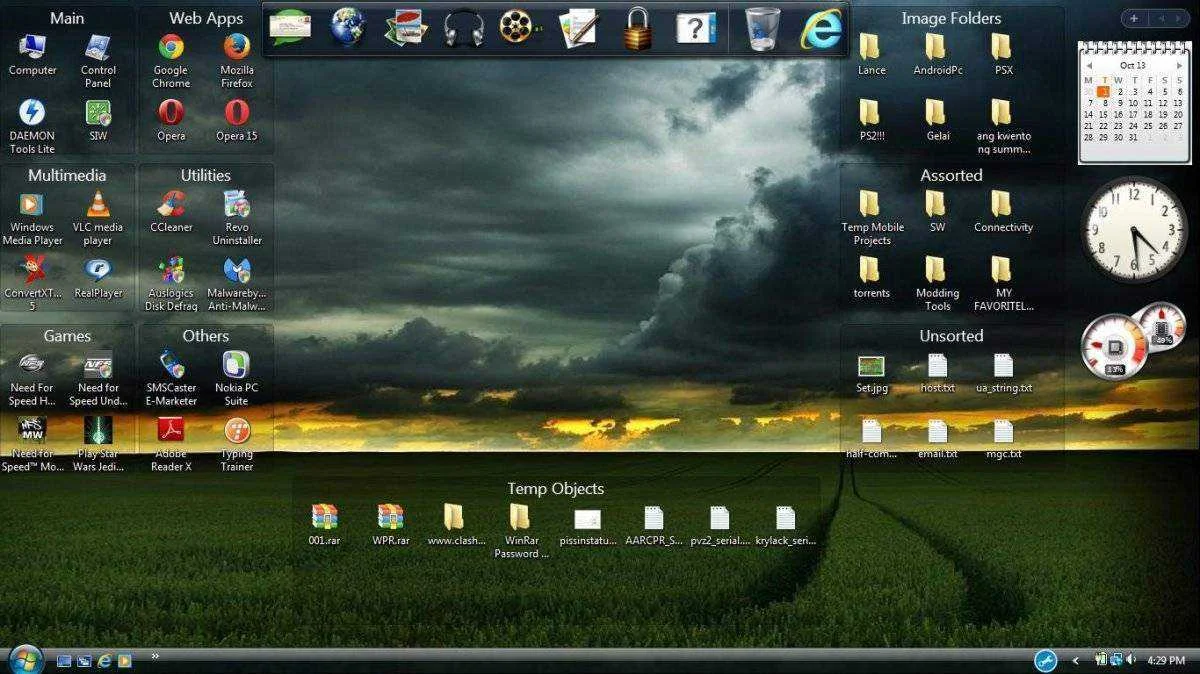Click the volume speaker tray icon
Viewport: 1200px width, 674px height.
[1130, 660]
